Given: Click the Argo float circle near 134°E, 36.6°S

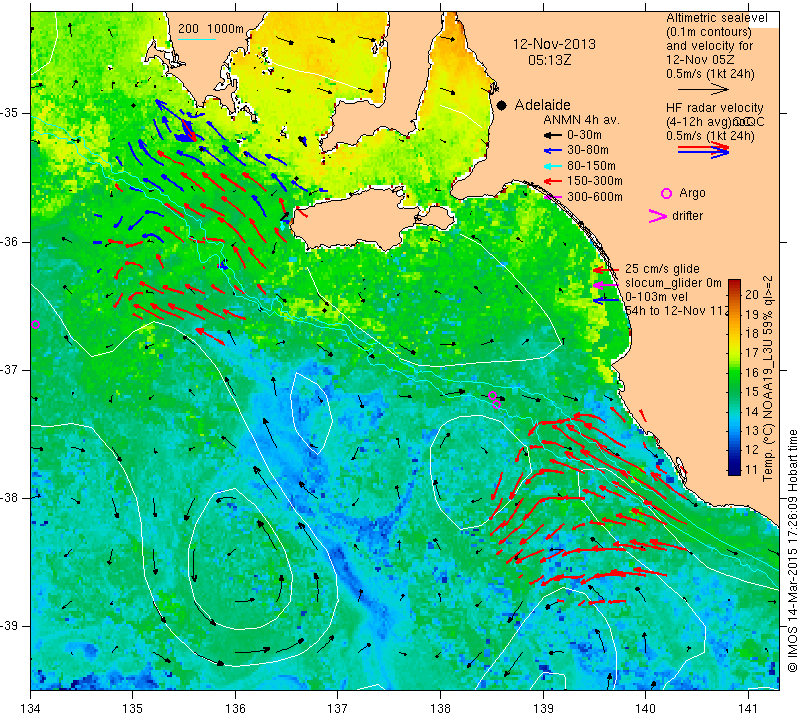Looking at the screenshot, I should click(x=35, y=325).
